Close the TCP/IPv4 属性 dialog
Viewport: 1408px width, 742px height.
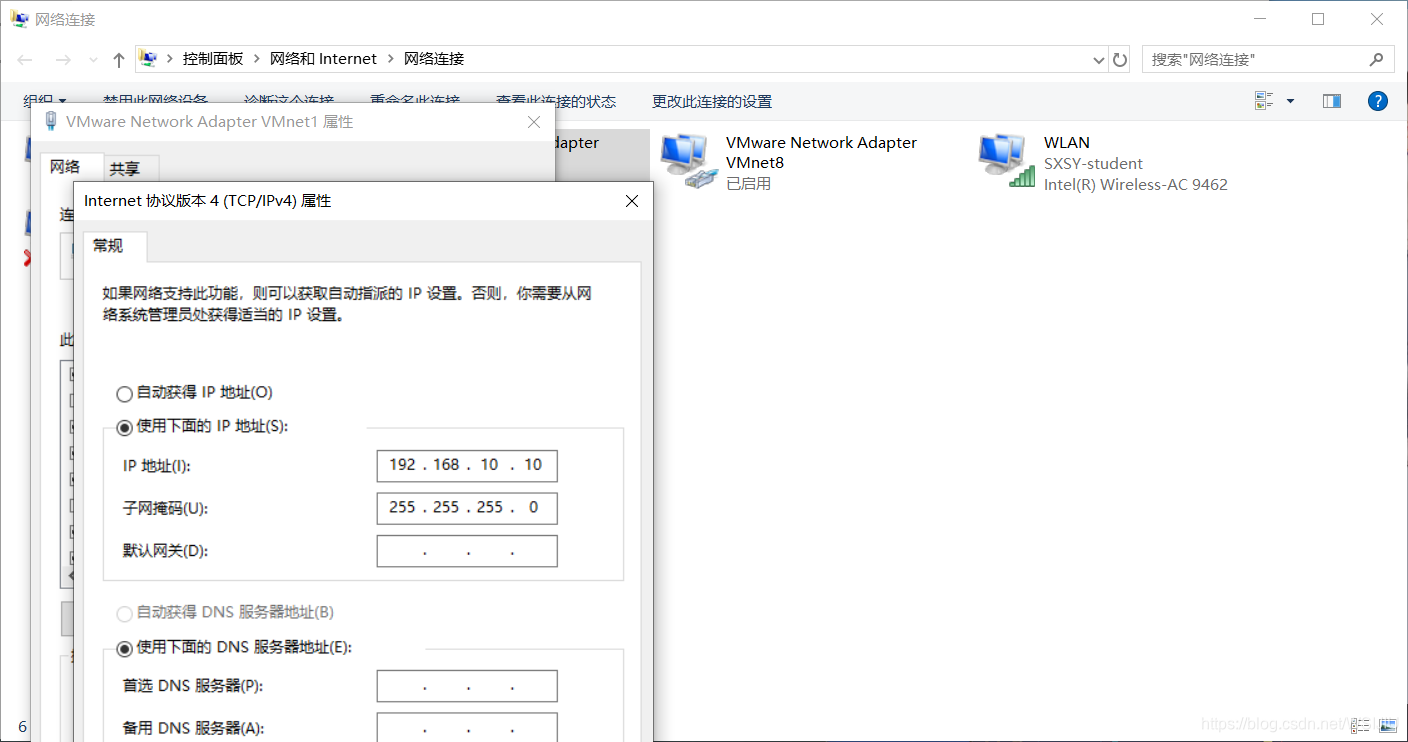pos(632,201)
